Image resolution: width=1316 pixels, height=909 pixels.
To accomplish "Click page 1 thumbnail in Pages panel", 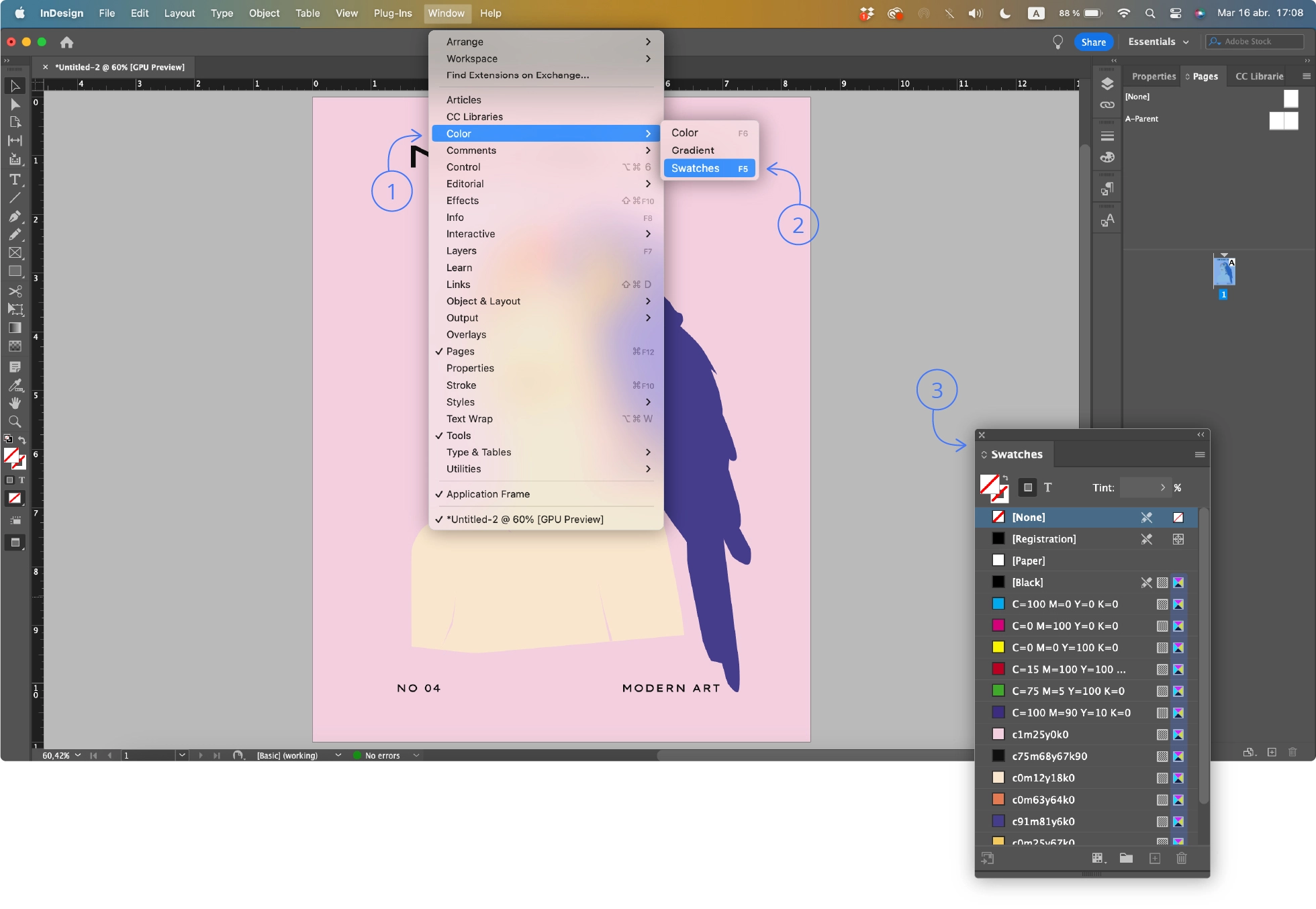I will tap(1224, 272).
